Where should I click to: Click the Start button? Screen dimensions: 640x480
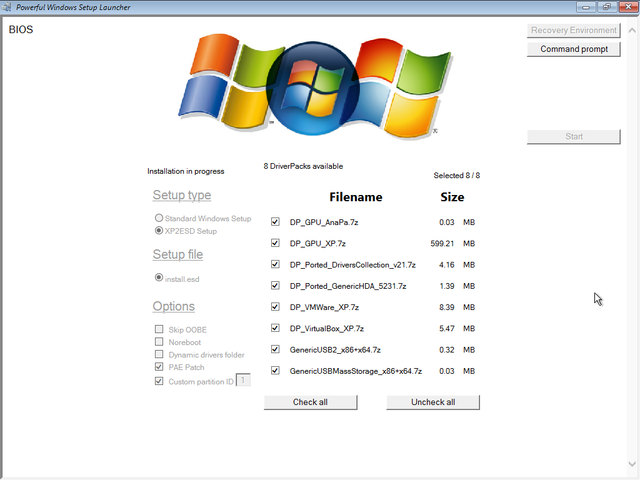click(573, 136)
